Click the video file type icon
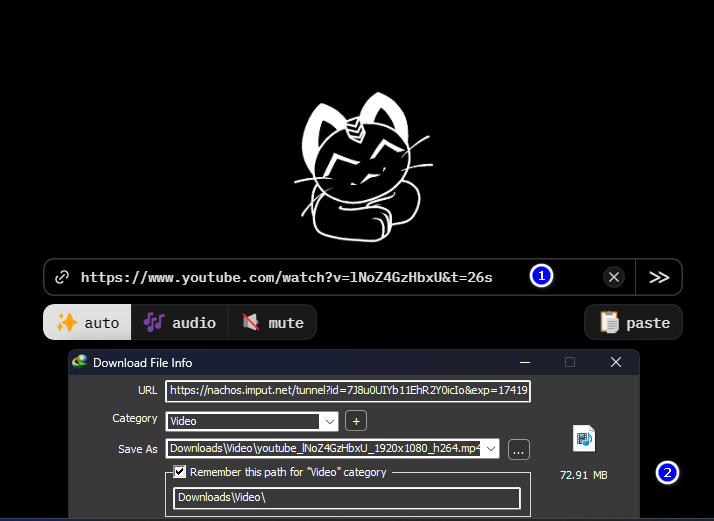This screenshot has width=714, height=521. (x=584, y=438)
